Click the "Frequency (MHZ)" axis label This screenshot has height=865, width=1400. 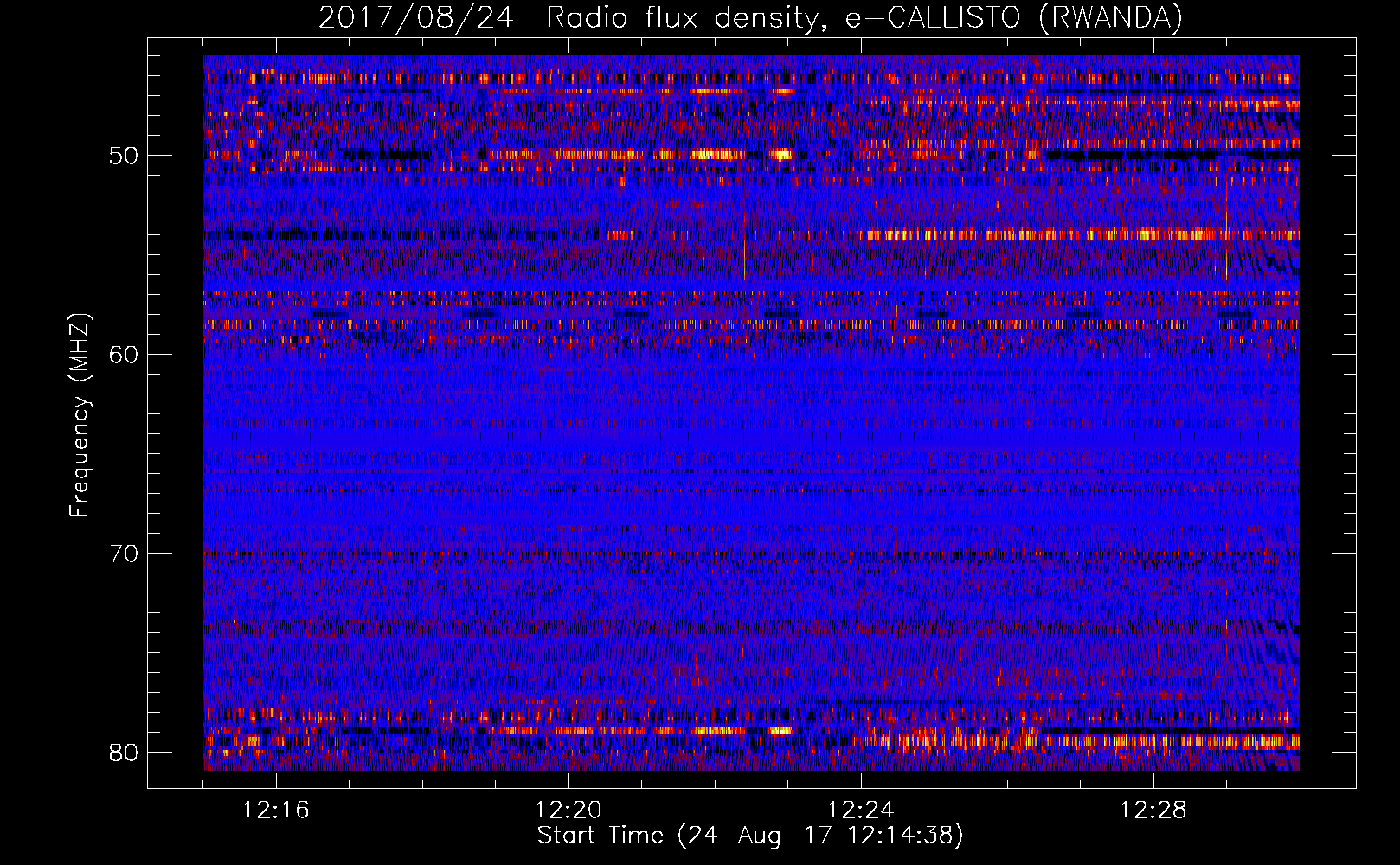click(80, 415)
